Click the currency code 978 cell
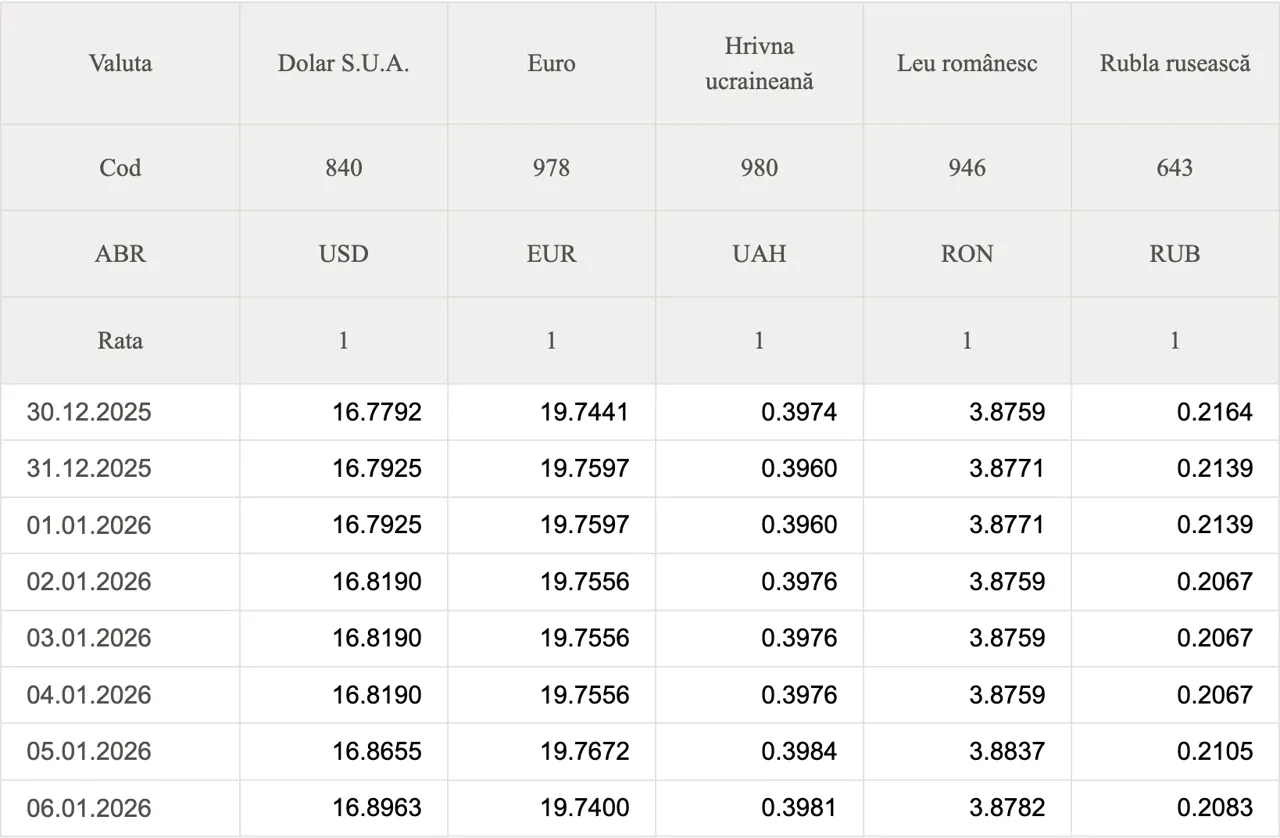 pyautogui.click(x=551, y=168)
